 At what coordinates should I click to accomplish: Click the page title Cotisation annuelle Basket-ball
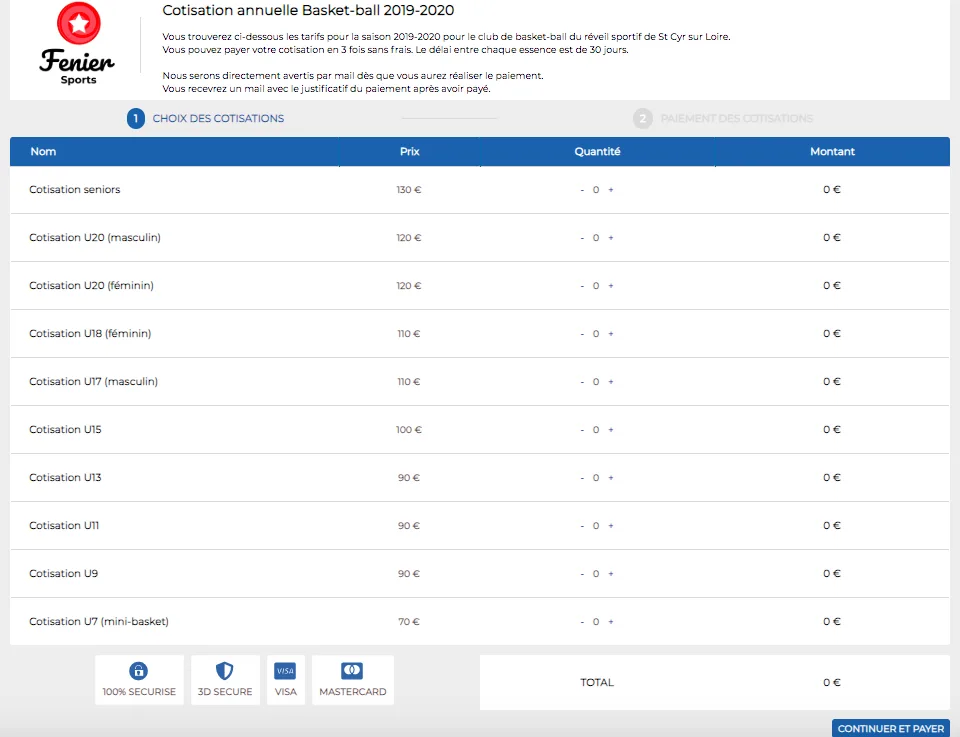(x=308, y=10)
